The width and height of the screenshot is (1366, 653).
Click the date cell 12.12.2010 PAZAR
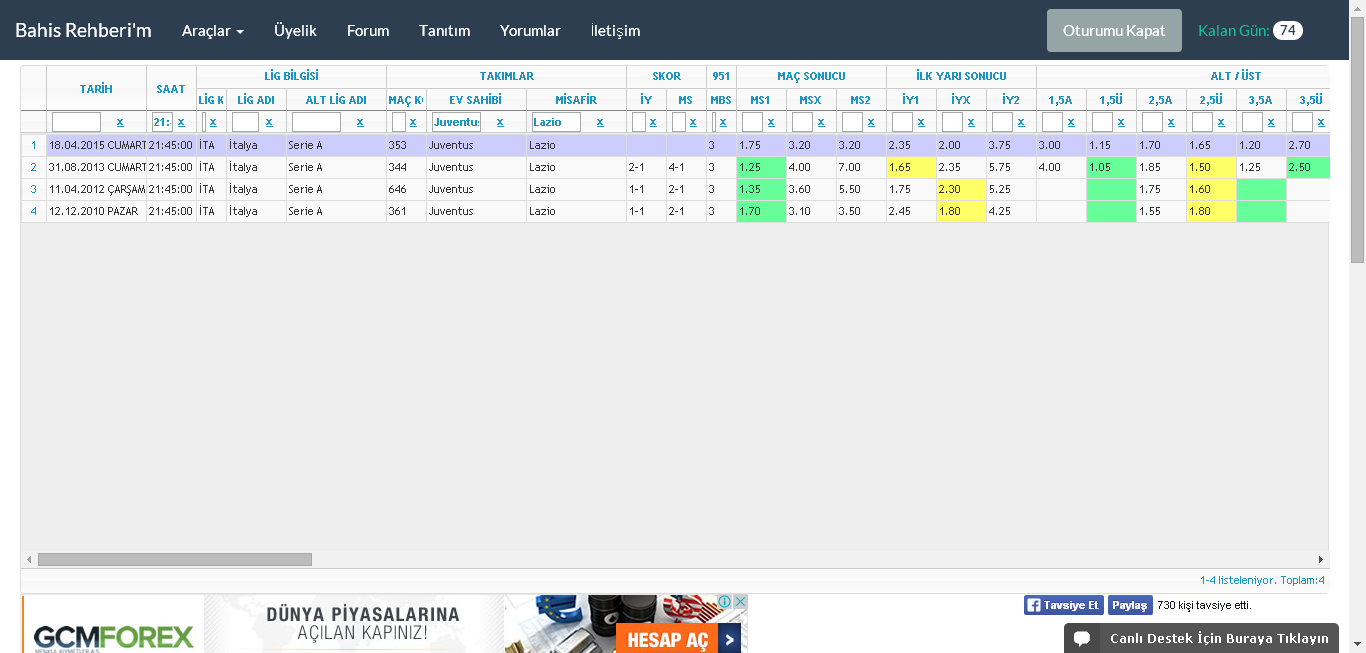[x=96, y=211]
